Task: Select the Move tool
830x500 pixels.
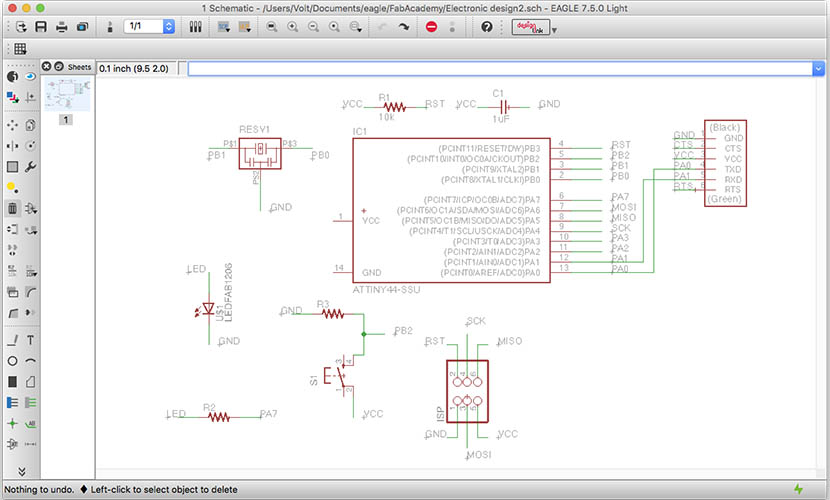Action: tap(12, 125)
